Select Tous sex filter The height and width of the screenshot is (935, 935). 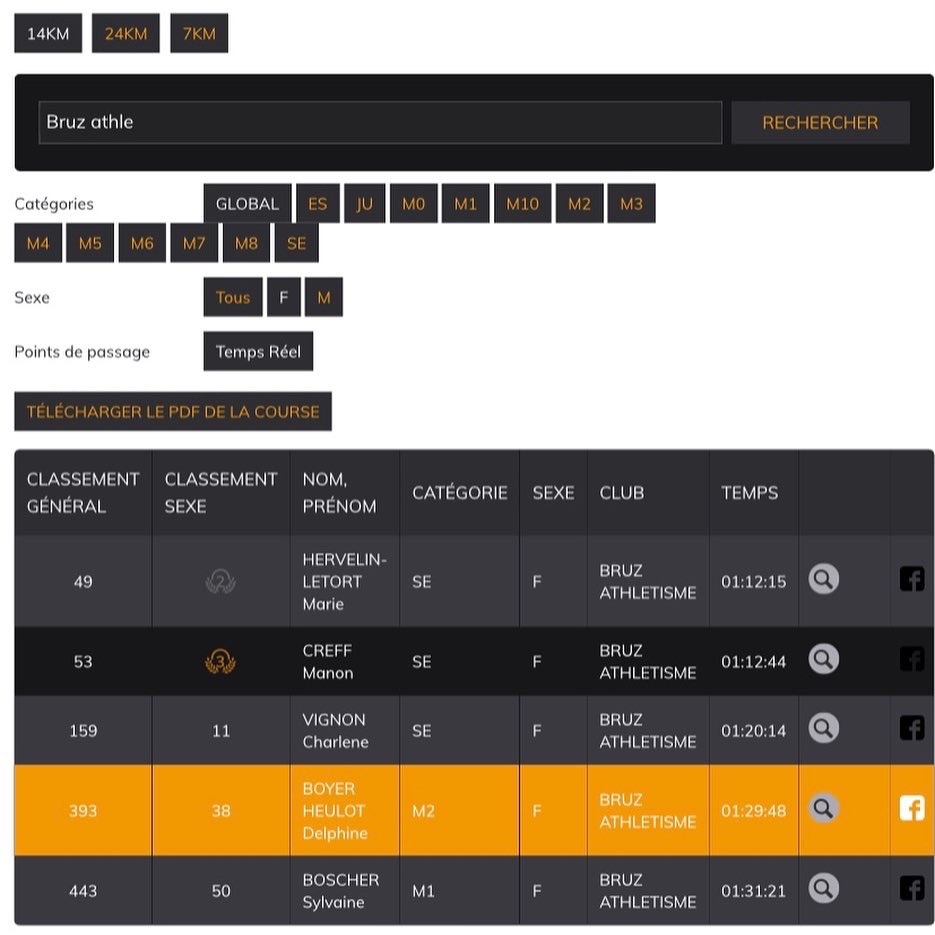[233, 297]
